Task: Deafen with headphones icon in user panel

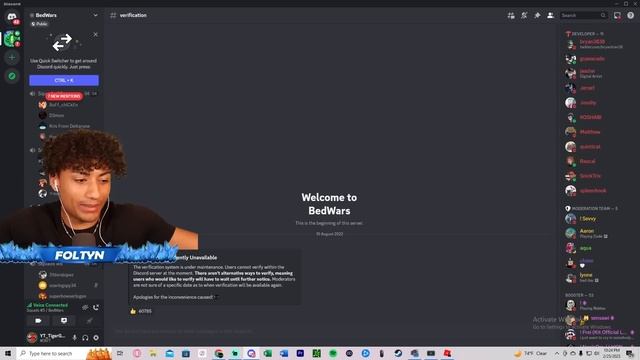Action: coord(85,338)
